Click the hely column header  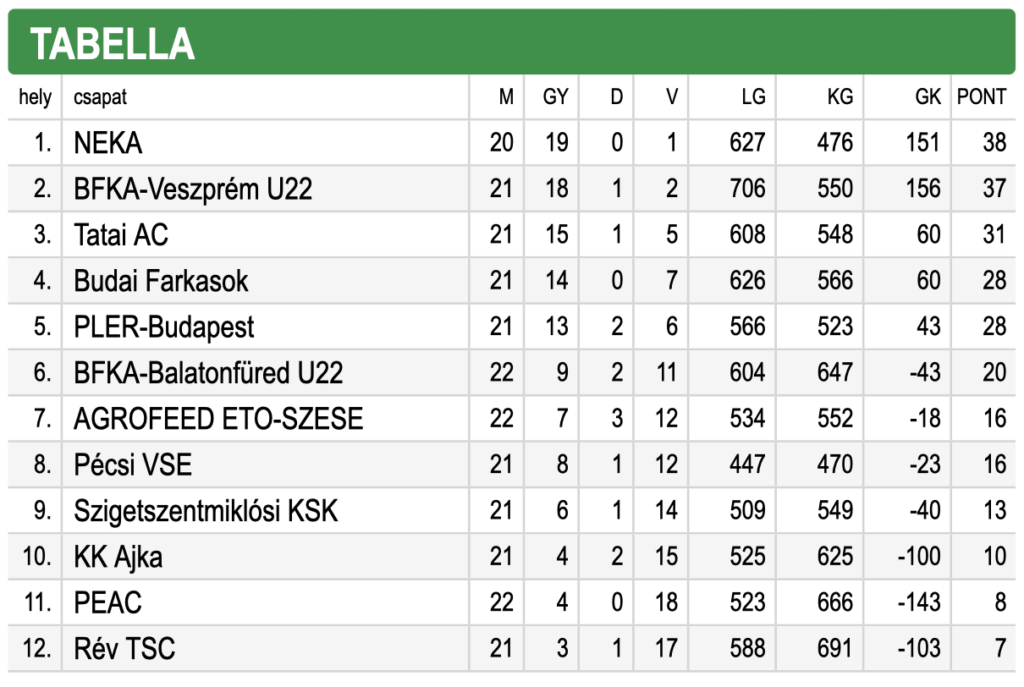pos(35,97)
